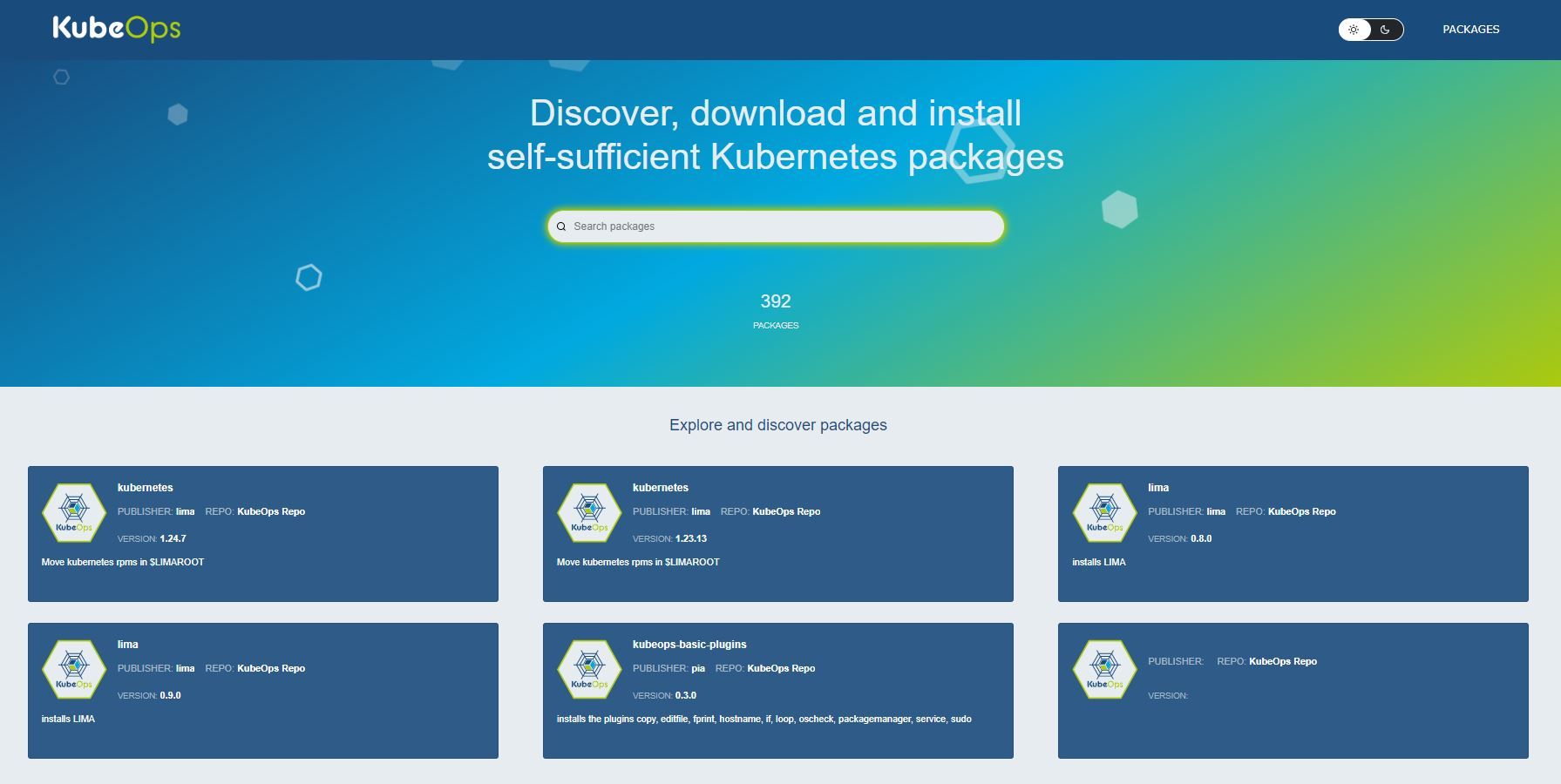Click version text 1.23.13
This screenshot has width=1561, height=784.
(691, 538)
